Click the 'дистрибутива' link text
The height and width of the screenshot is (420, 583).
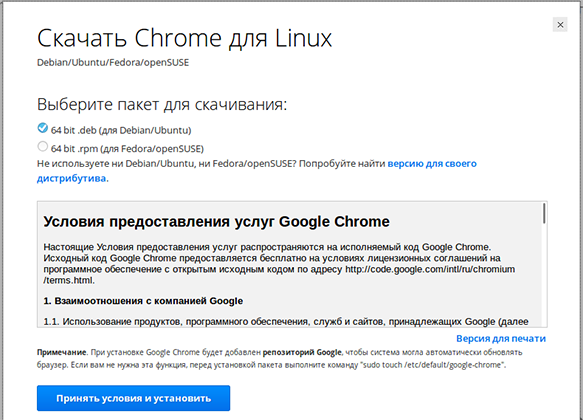coord(71,178)
